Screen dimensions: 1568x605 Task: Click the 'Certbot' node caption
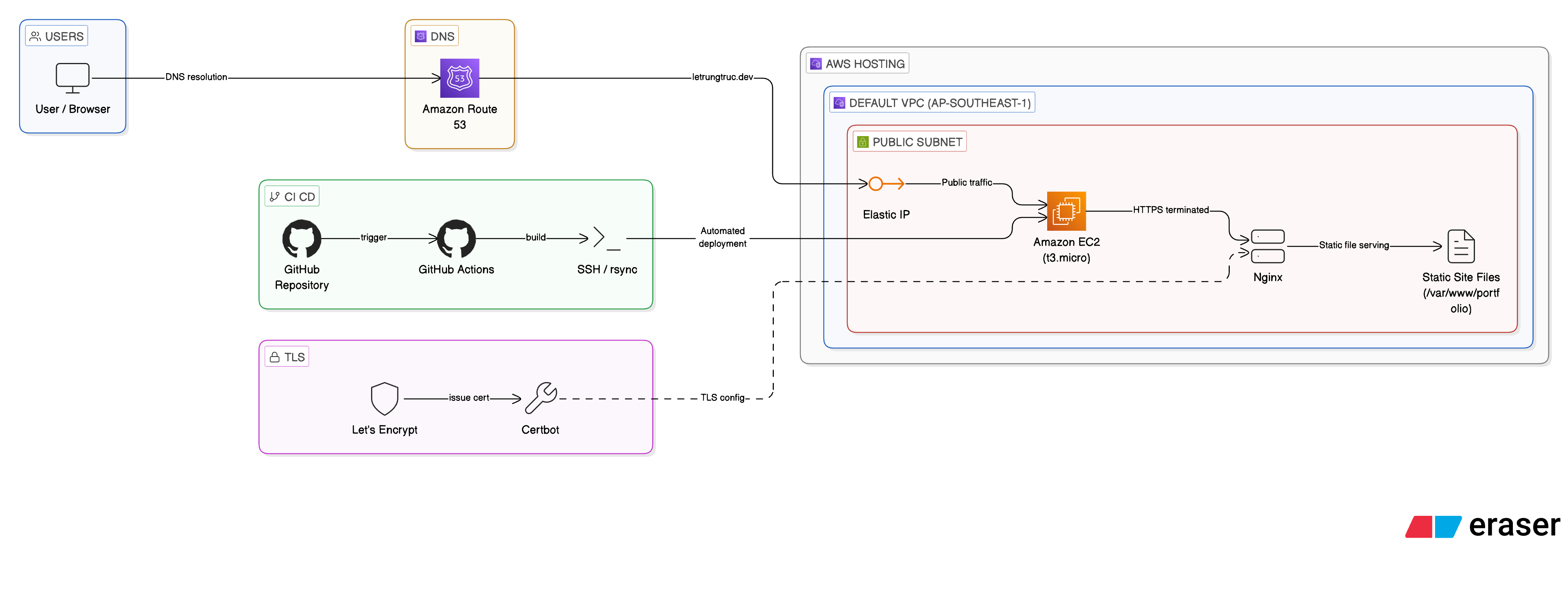coord(540,430)
